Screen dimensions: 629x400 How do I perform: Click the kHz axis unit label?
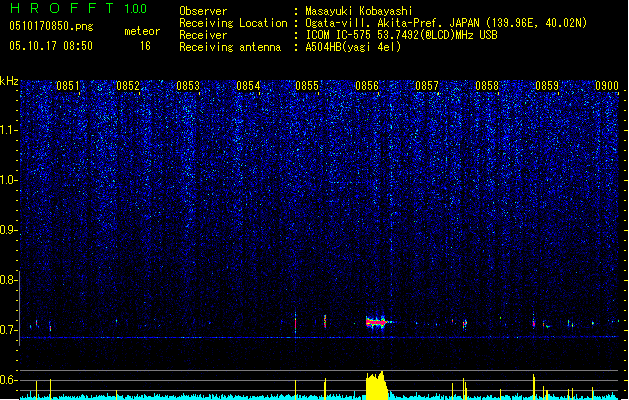pyautogui.click(x=9, y=81)
